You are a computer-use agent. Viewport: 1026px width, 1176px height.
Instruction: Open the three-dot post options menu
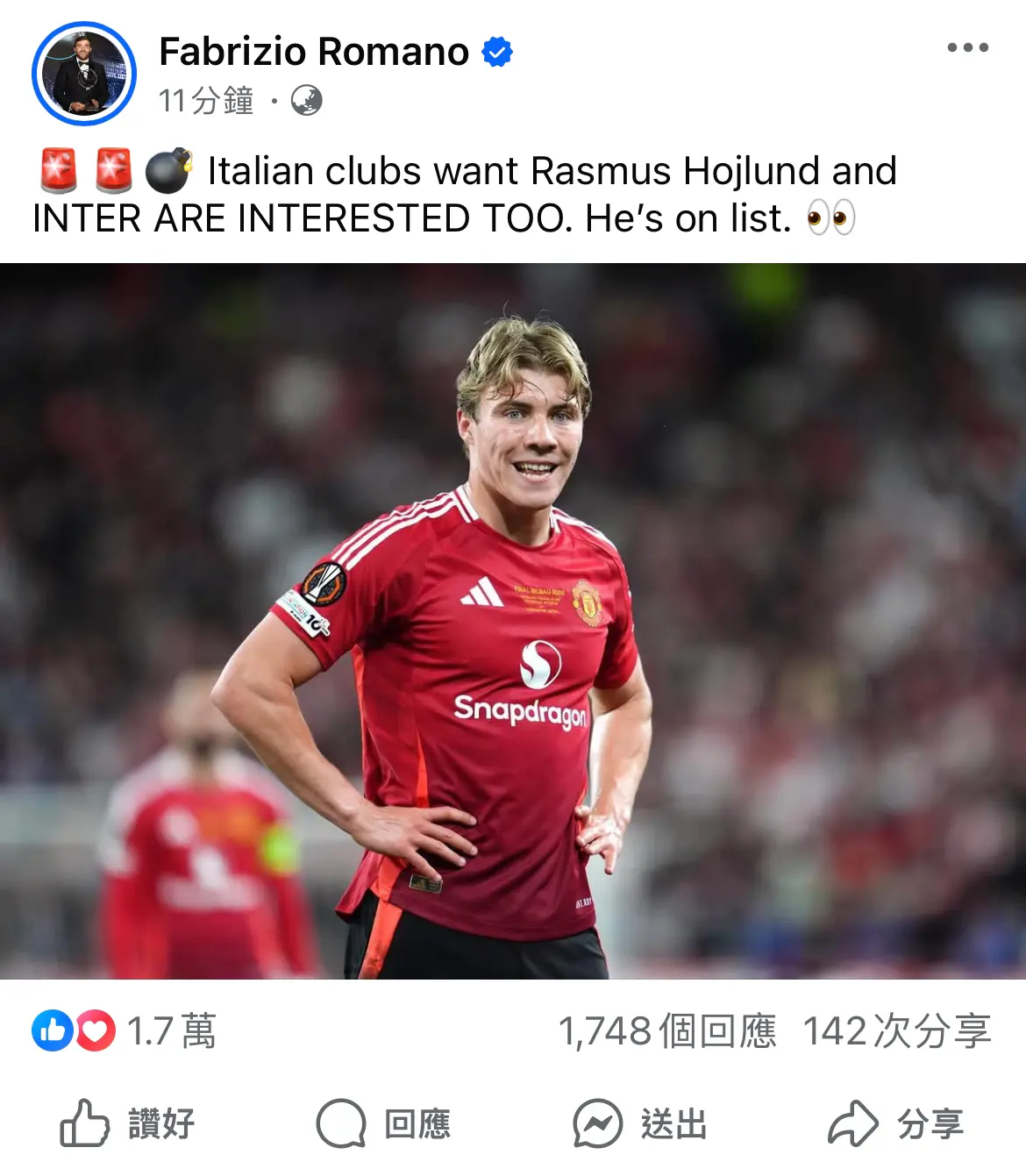pos(968,47)
